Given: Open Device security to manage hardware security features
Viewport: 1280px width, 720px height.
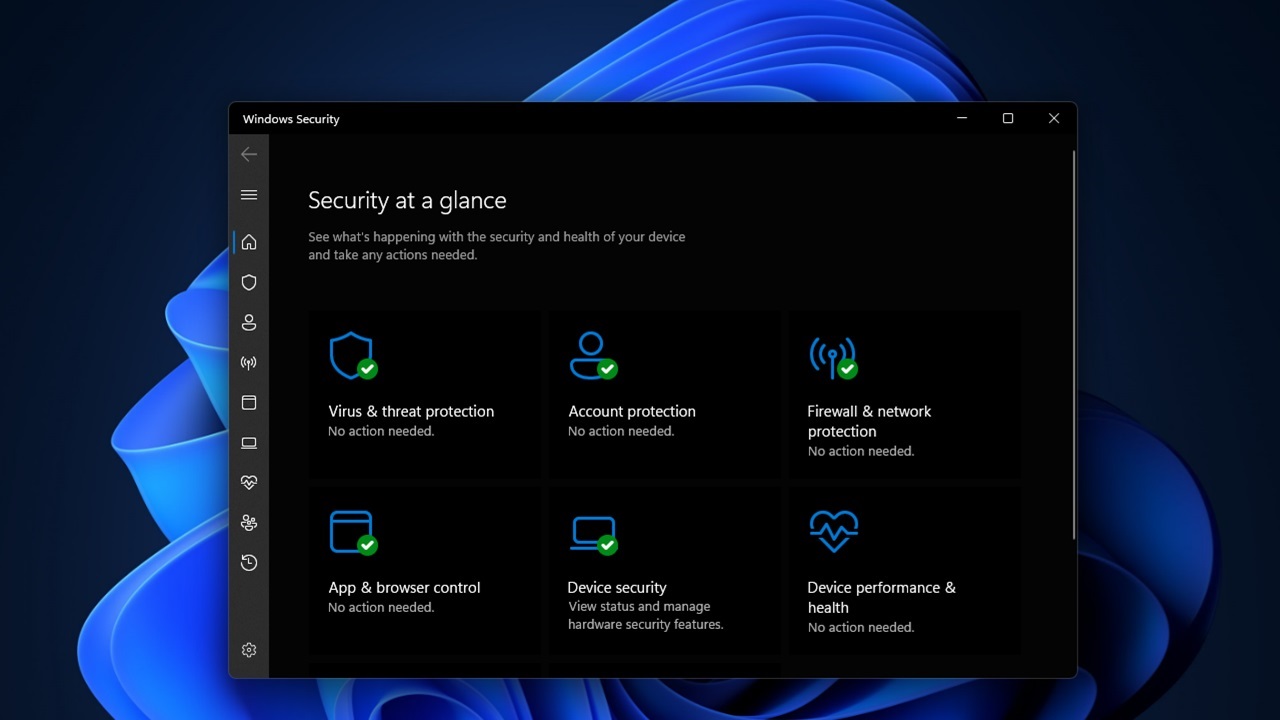Looking at the screenshot, I should tap(664, 570).
